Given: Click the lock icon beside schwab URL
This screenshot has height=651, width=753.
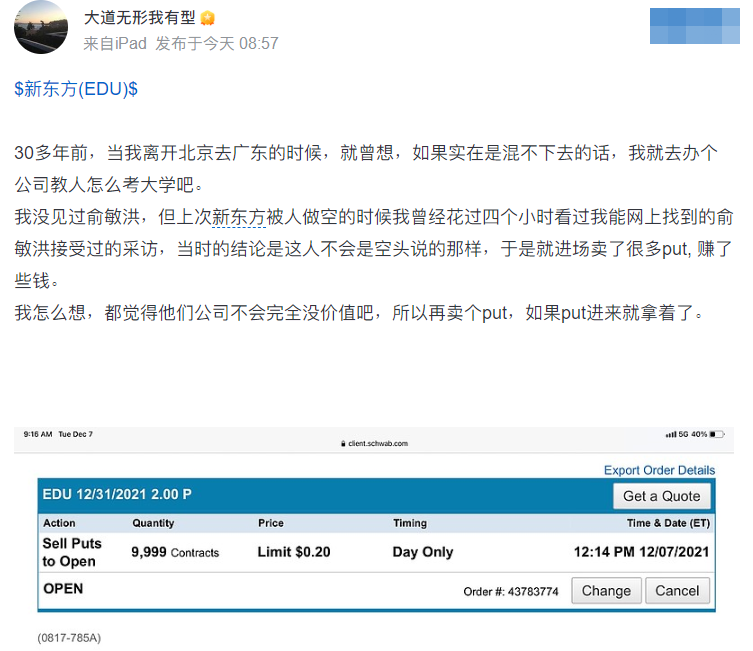Looking at the screenshot, I should 343,444.
